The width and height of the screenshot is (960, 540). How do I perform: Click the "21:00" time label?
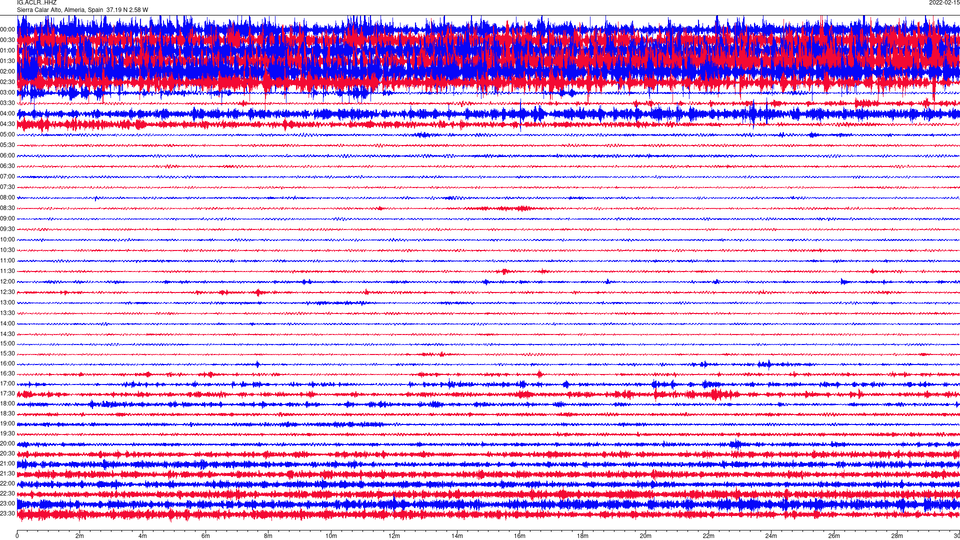coord(7,464)
